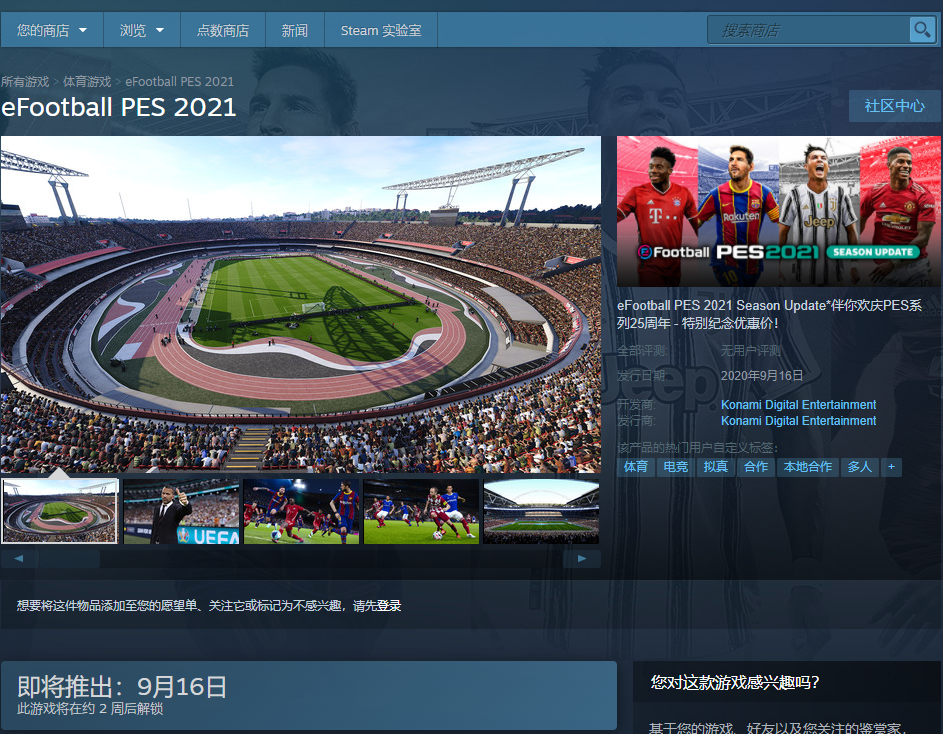The width and height of the screenshot is (943, 734).
Task: Click the 登录 link
Action: click(x=389, y=606)
